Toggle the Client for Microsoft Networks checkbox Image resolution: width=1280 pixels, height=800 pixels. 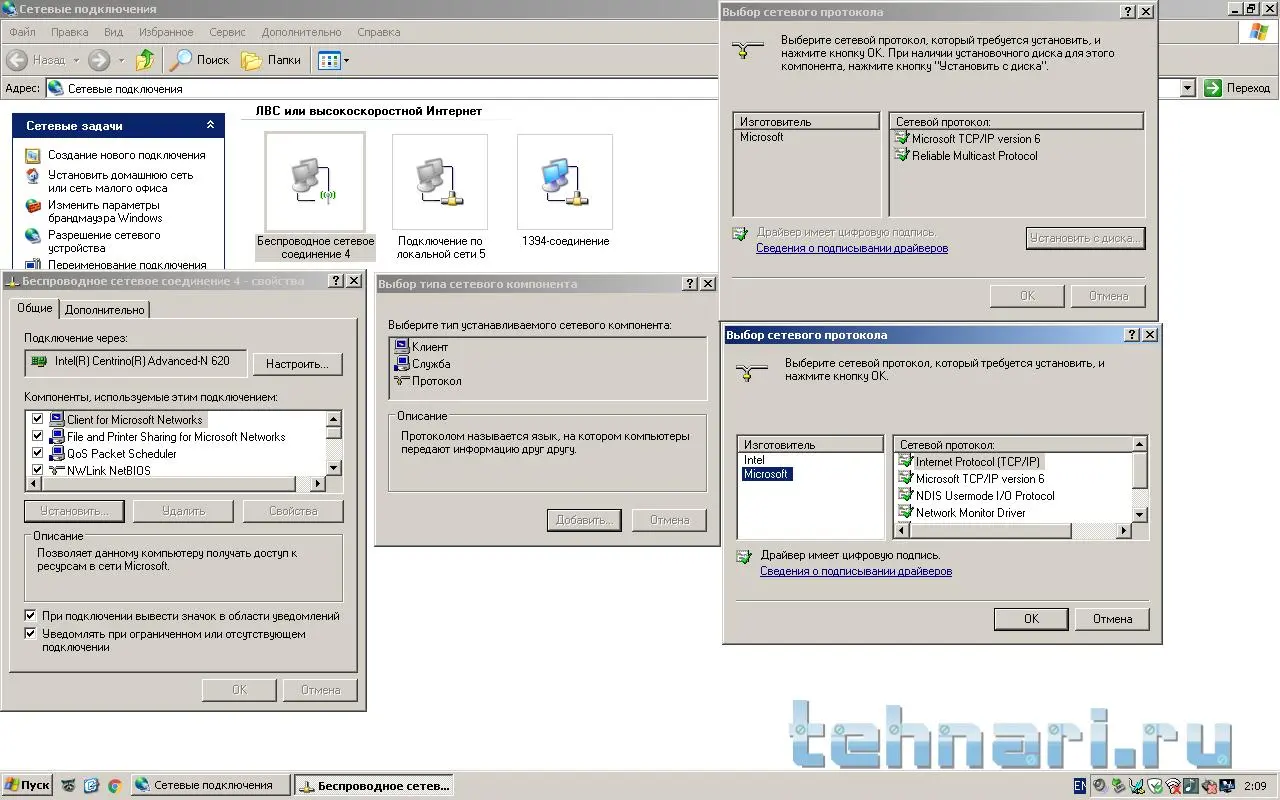coord(38,420)
